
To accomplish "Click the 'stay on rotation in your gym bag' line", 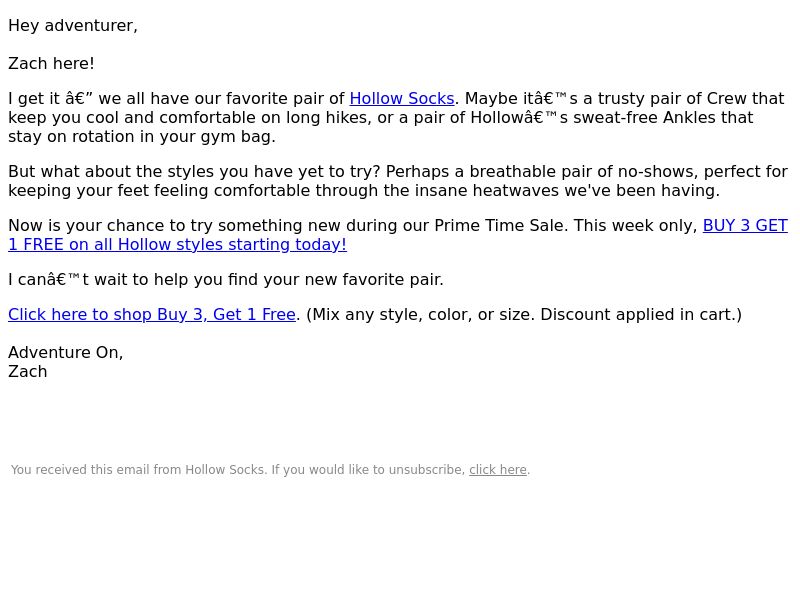I will (142, 137).
